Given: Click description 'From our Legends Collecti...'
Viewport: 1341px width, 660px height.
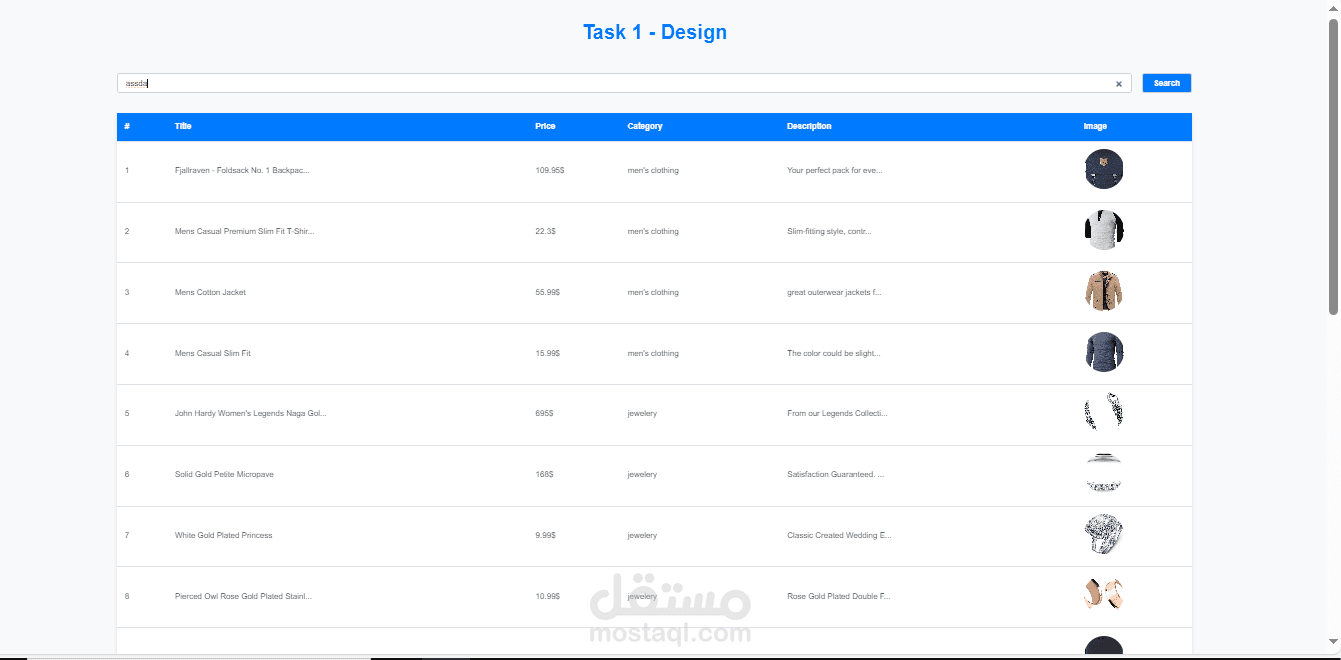Looking at the screenshot, I should point(837,413).
